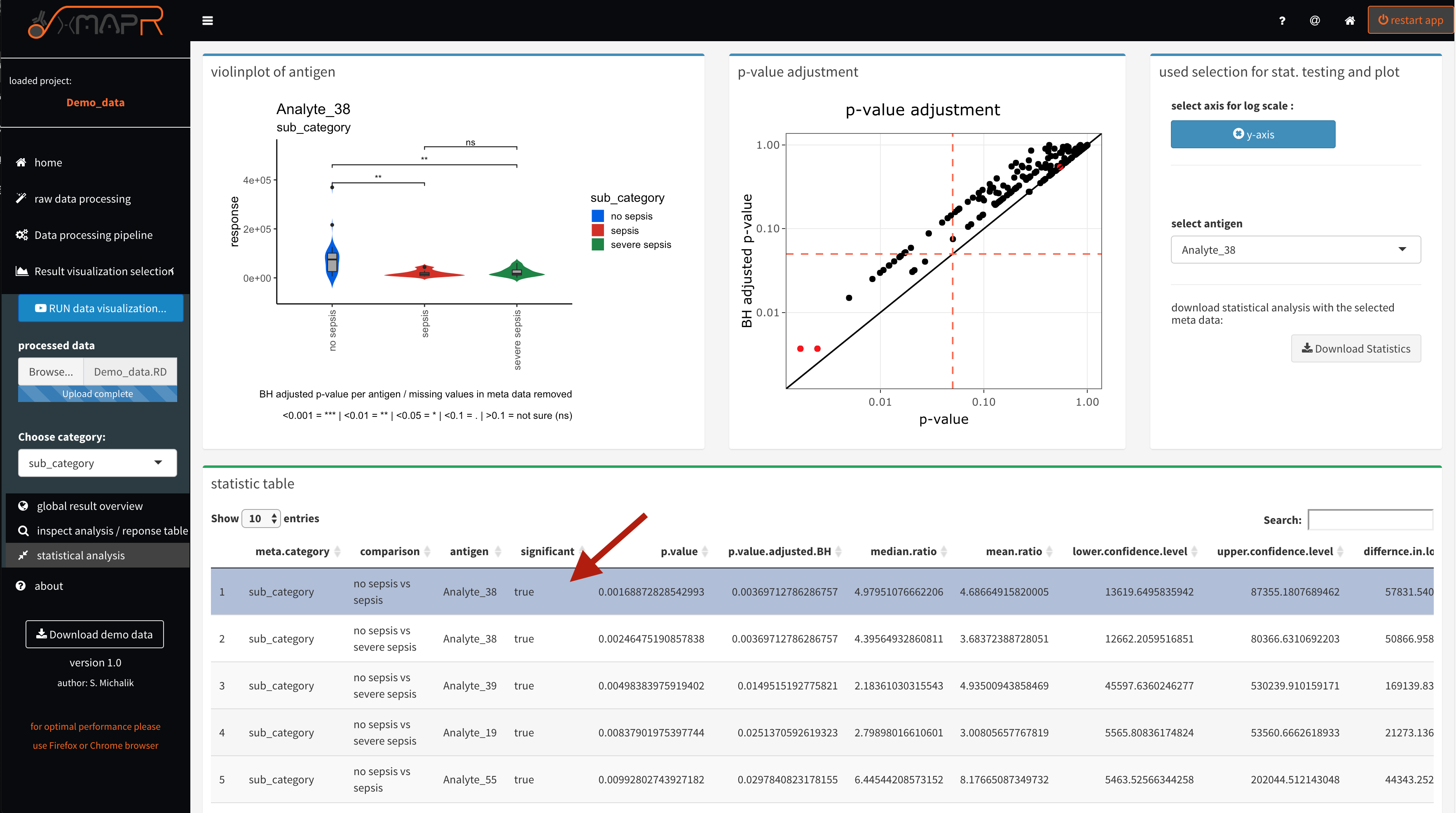Click the Upload complete progress bar
Viewport: 1456px width, 813px height.
(97, 393)
